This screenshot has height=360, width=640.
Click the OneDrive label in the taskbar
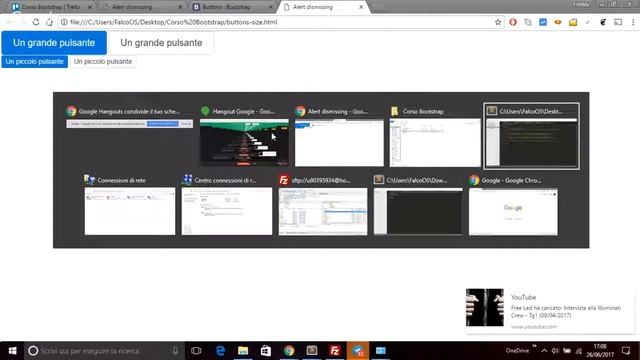tap(517, 351)
